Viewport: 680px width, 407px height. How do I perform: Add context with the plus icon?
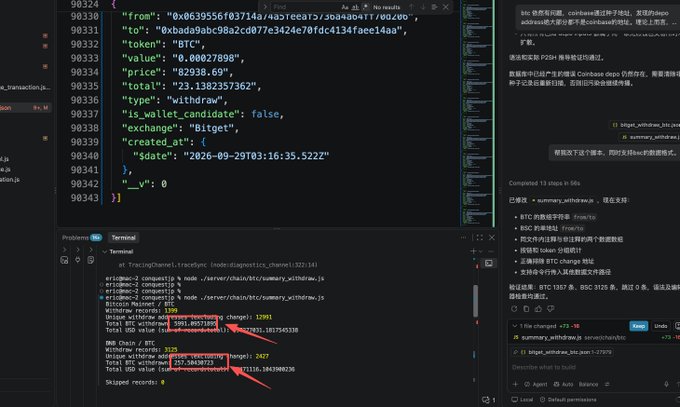515,384
